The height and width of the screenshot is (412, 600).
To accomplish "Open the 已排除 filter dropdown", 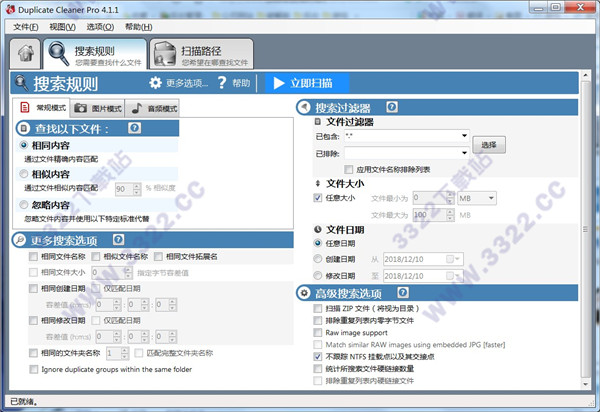I will (464, 153).
